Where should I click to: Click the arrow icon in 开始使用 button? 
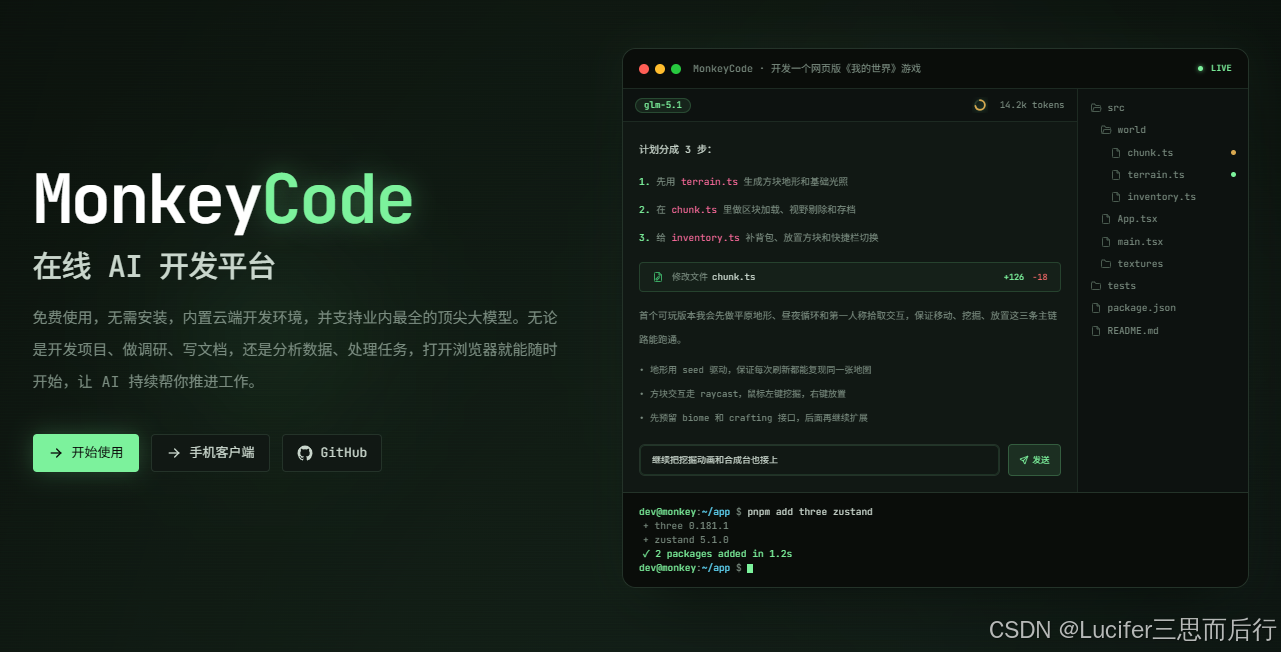(56, 453)
